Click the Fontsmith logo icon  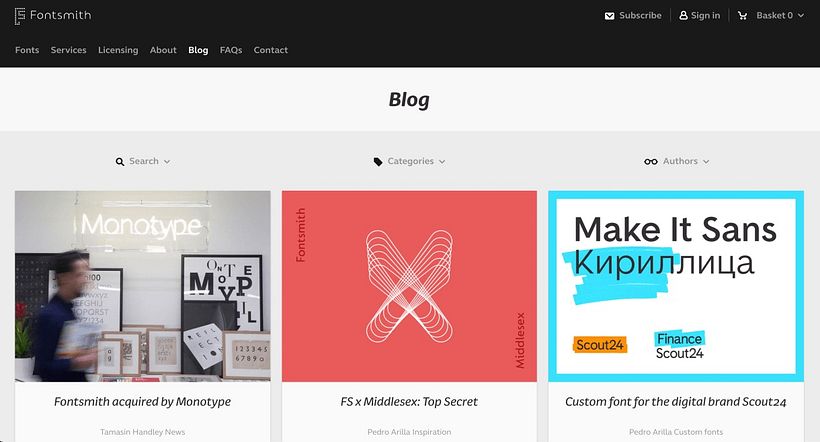tap(20, 16)
